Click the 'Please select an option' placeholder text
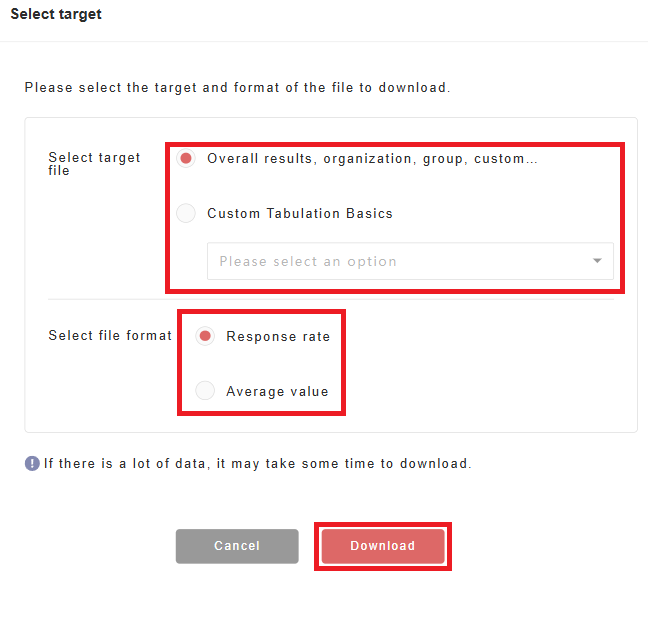Viewport: 648px width, 618px height. pos(308,261)
